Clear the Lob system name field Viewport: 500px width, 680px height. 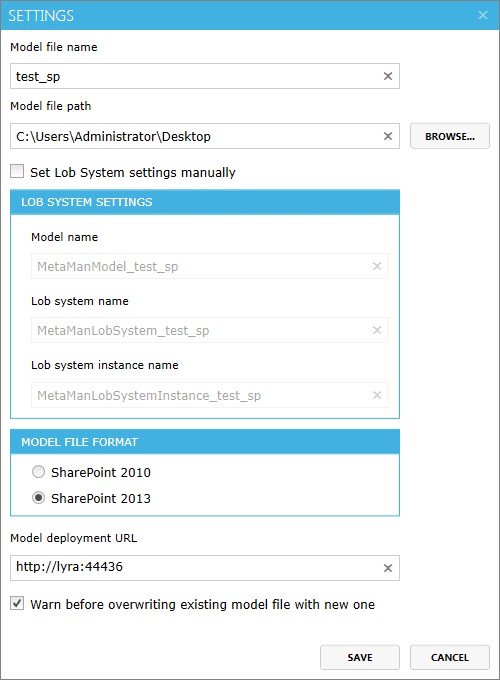pyautogui.click(x=377, y=330)
